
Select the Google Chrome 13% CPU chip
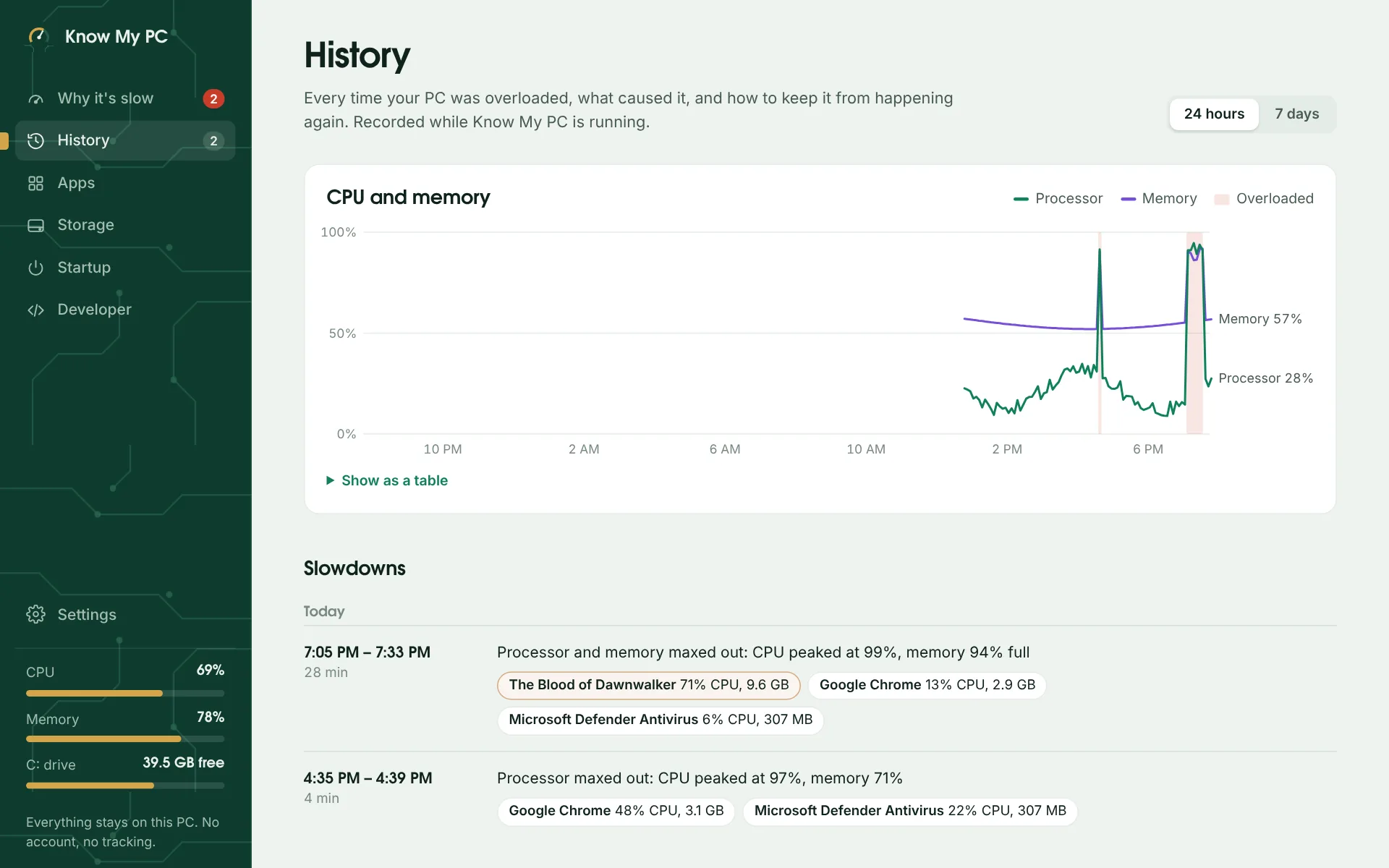(927, 685)
